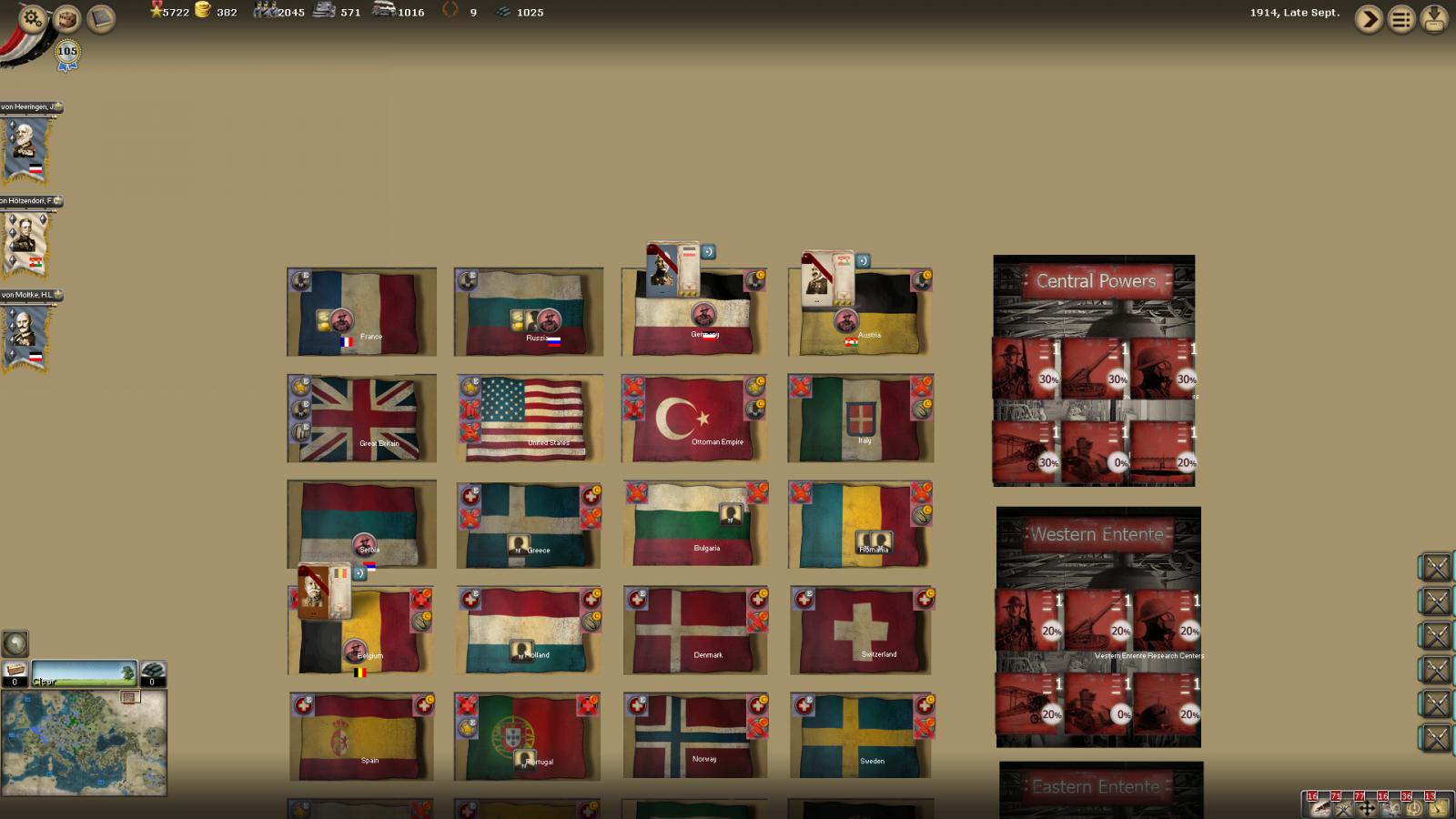The width and height of the screenshot is (1456, 819).
Task: Click the first crossed-swords battle notification
Action: [1436, 568]
